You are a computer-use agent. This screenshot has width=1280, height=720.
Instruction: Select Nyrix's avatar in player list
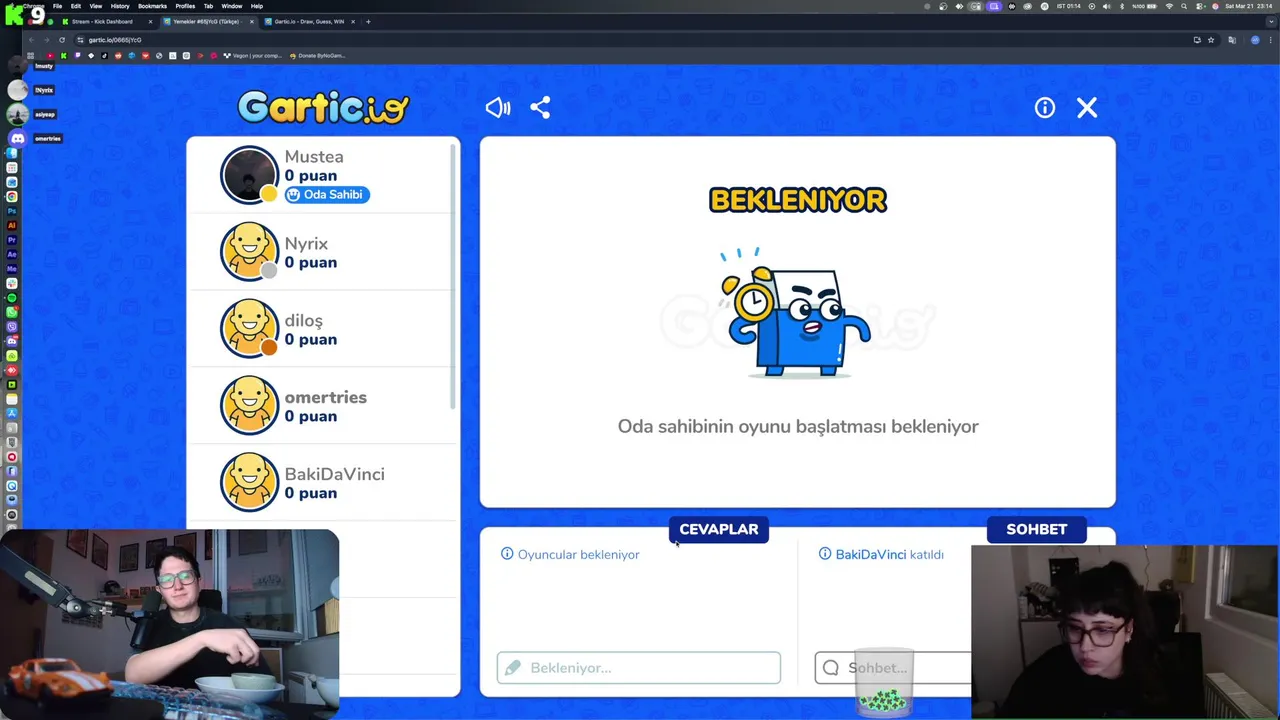point(249,251)
